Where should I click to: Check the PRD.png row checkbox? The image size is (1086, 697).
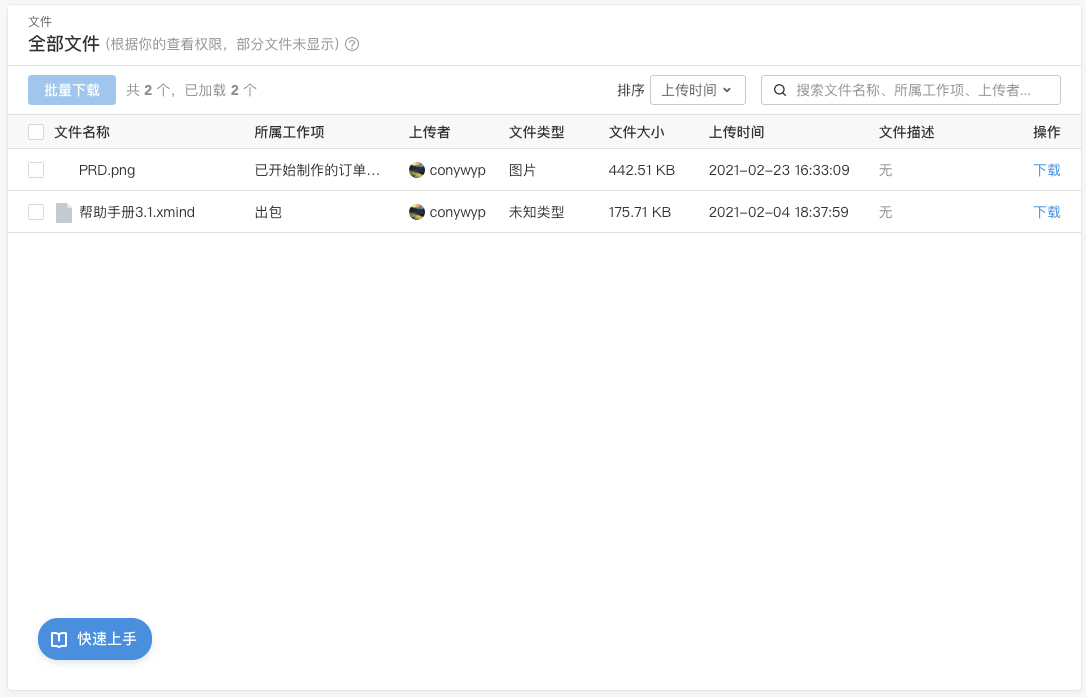[x=36, y=170]
